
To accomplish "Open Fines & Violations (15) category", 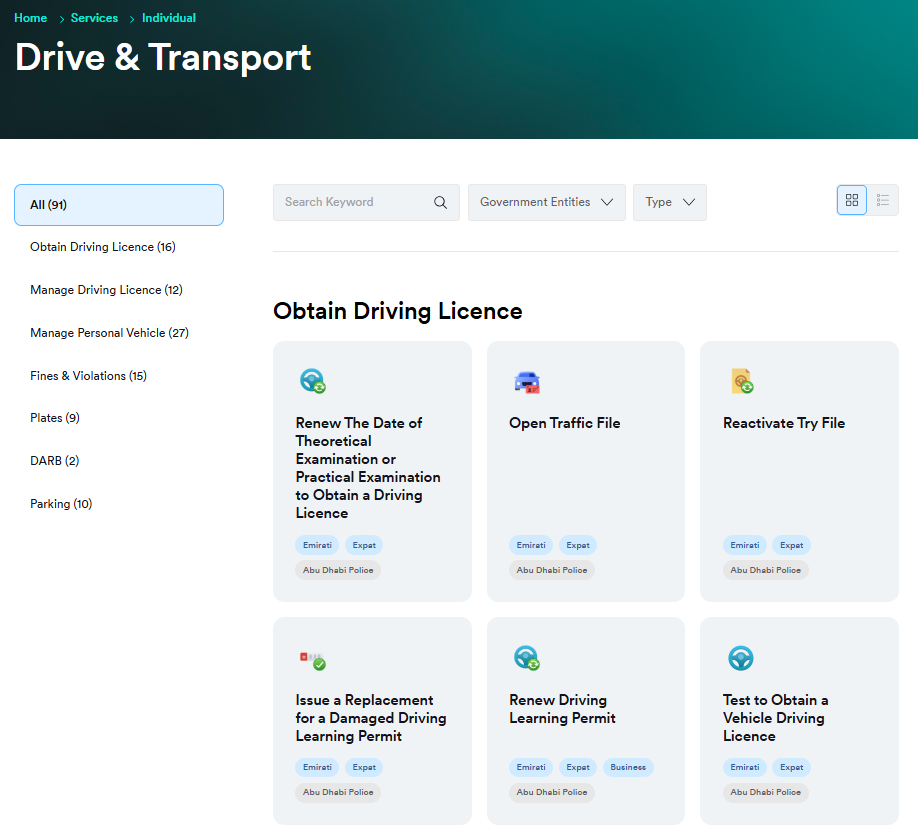I will point(88,376).
